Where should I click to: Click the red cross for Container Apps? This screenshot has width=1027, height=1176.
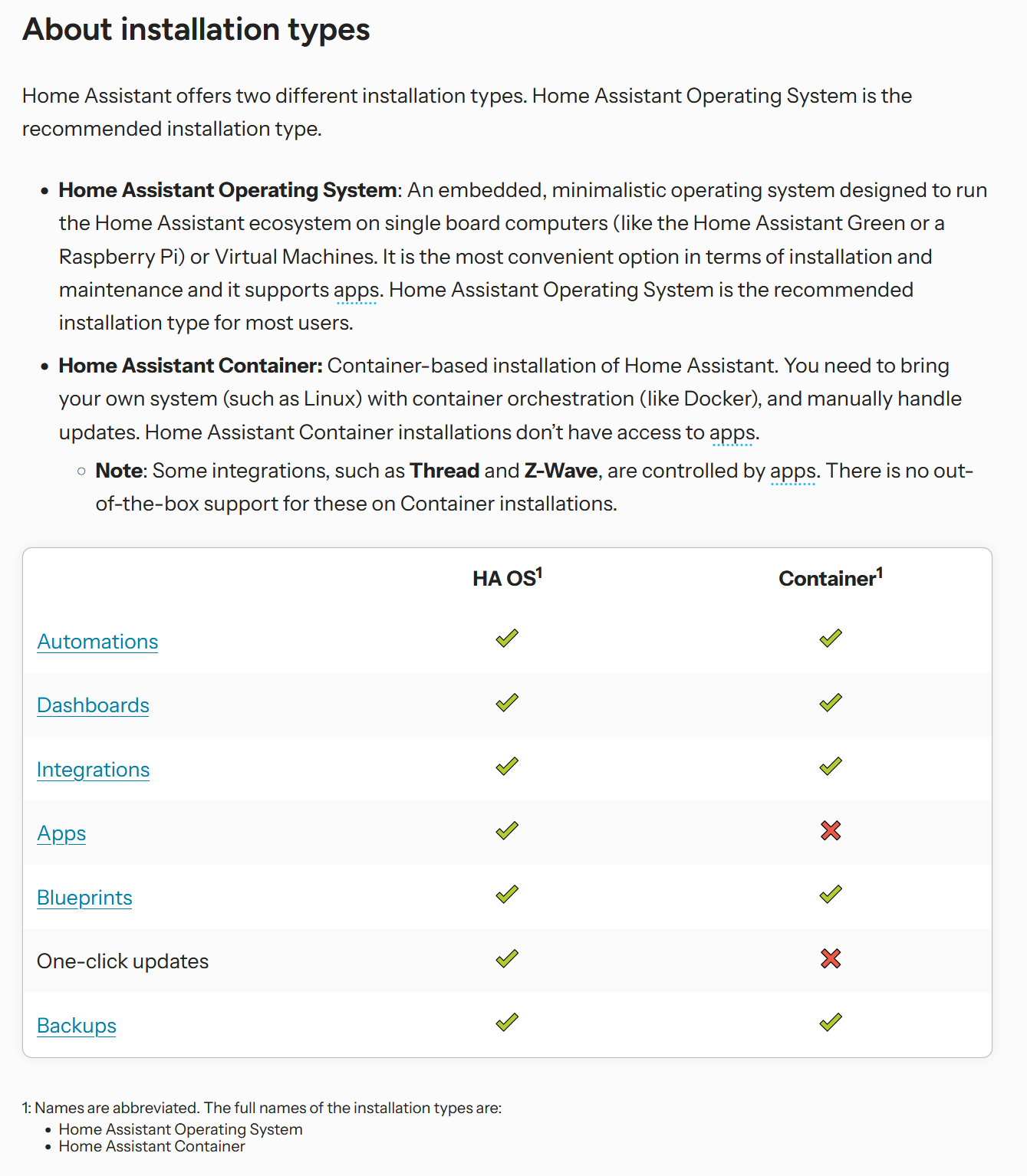click(x=831, y=830)
